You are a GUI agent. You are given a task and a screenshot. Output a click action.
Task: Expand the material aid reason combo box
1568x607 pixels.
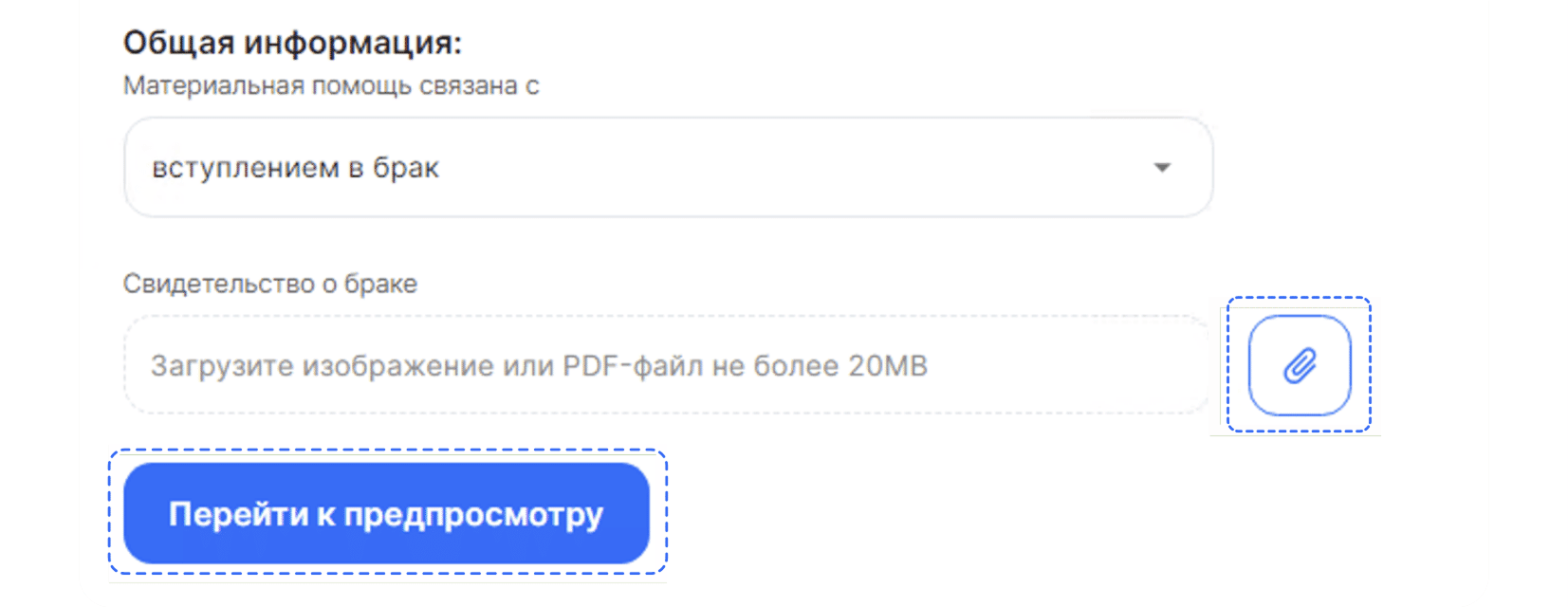(669, 167)
